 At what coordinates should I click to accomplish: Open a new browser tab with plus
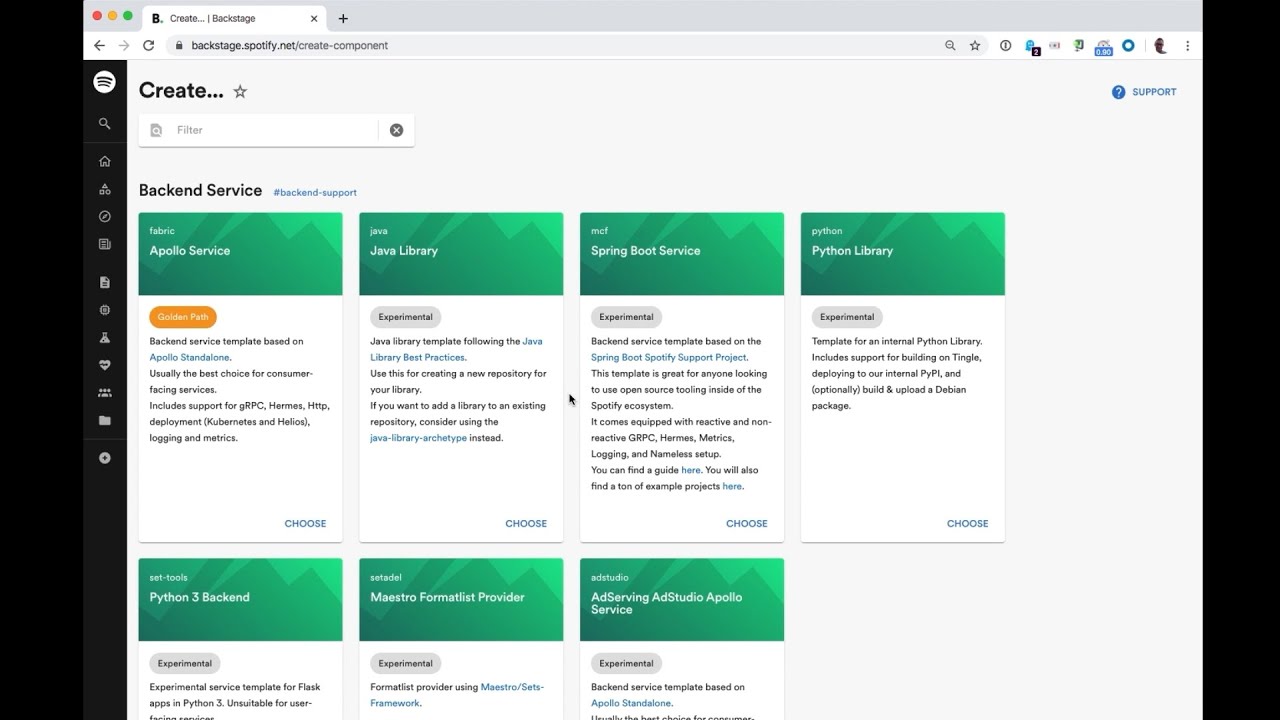343,18
